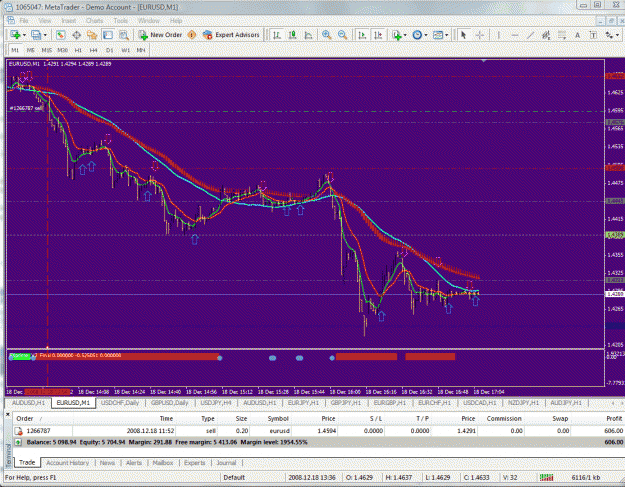
Task: Toggle the Navigator folder icon
Action: tap(92, 35)
